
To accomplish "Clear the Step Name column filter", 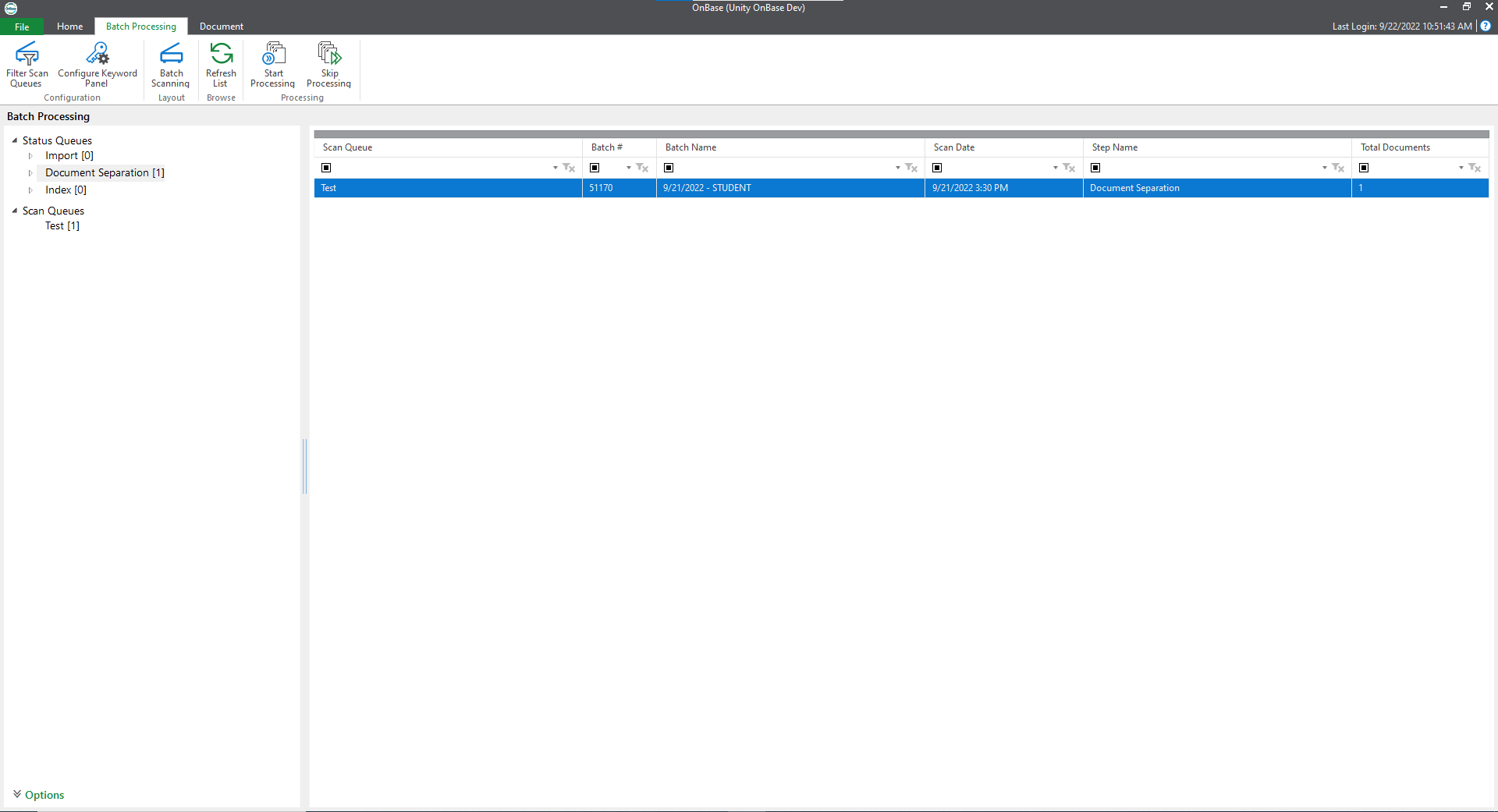I will (1337, 168).
